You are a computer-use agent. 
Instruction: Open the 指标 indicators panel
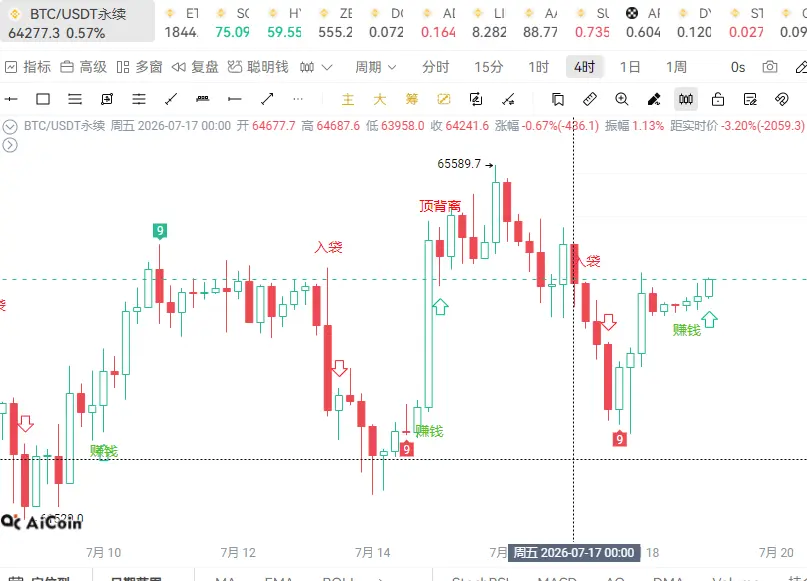(x=28, y=67)
